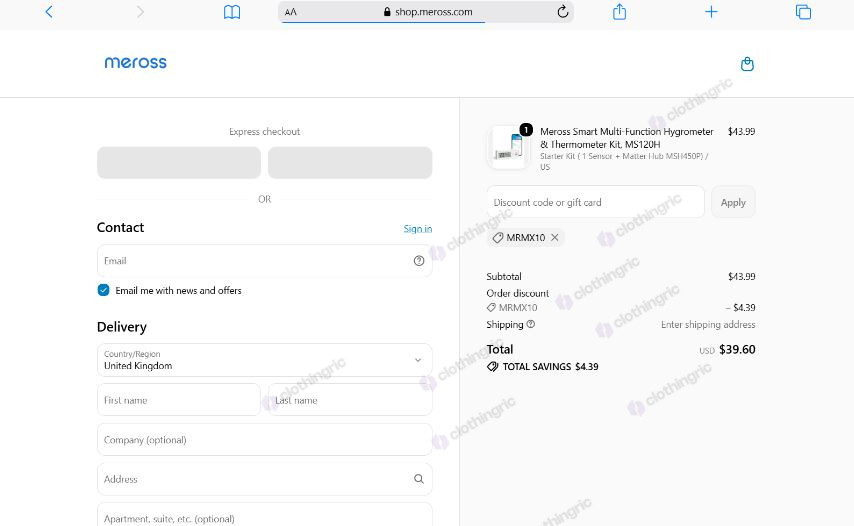Screen dimensions: 854x526
Task: Click the Safari forward arrow
Action: tap(140, 11)
